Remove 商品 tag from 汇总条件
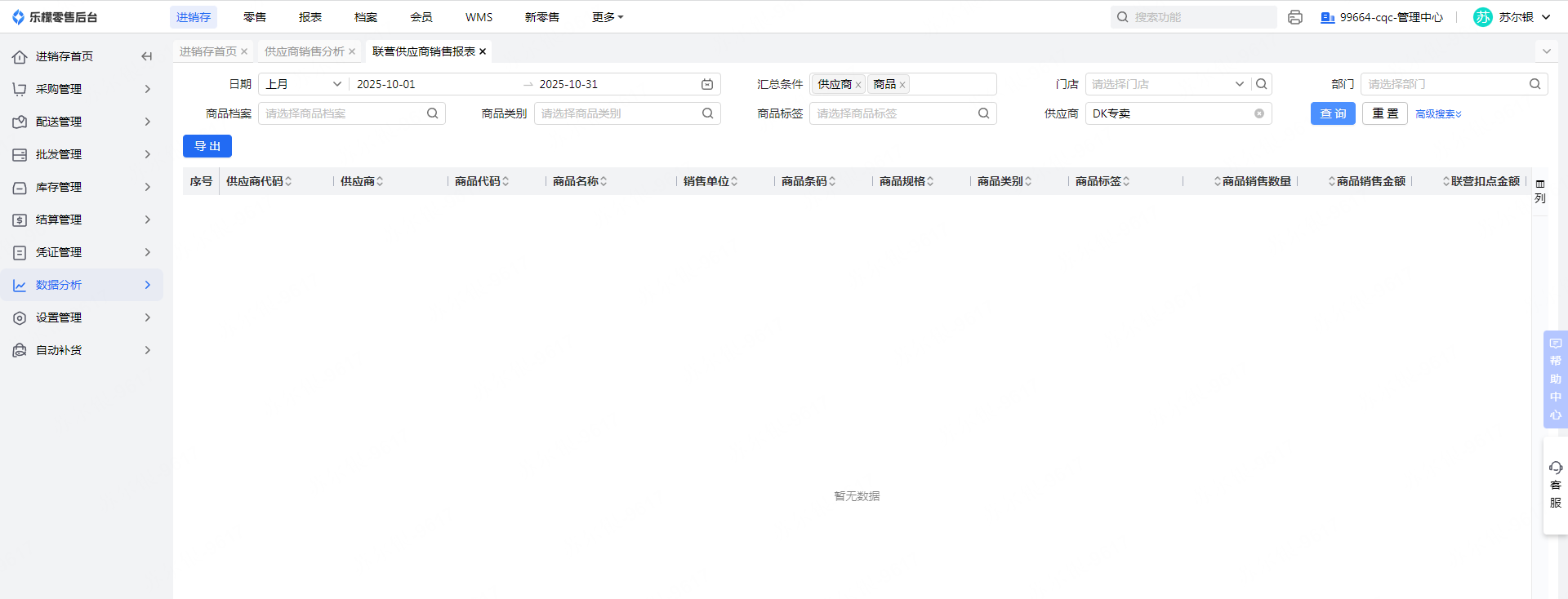 pos(902,85)
